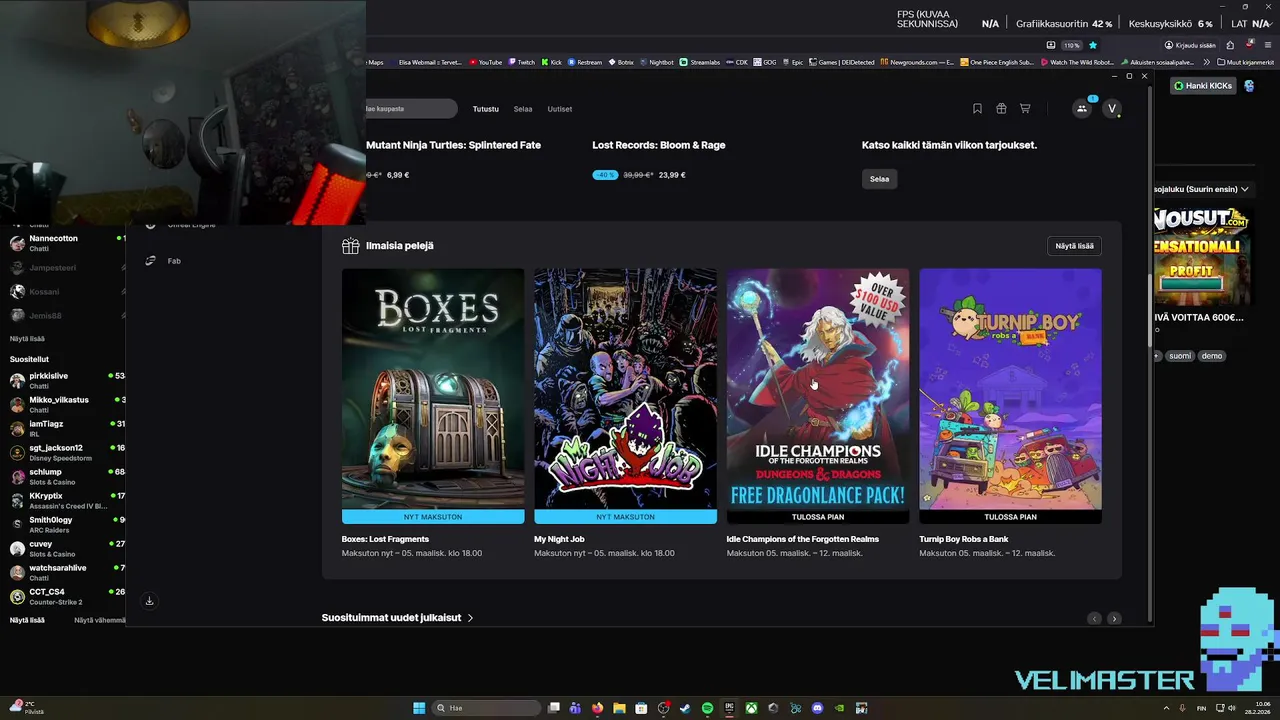This screenshot has height=720, width=1280.
Task: Open the gift box icon in Epic header
Action: click(1001, 109)
